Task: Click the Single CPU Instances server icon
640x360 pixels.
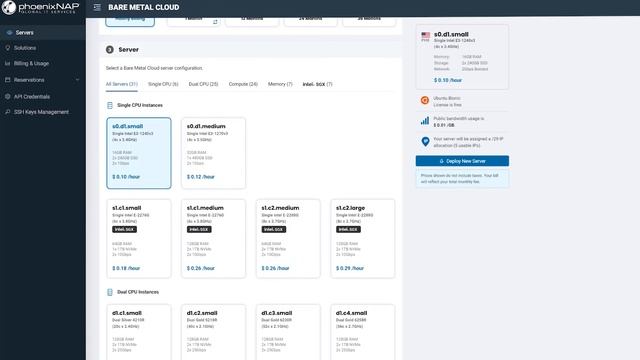Action: (x=110, y=105)
